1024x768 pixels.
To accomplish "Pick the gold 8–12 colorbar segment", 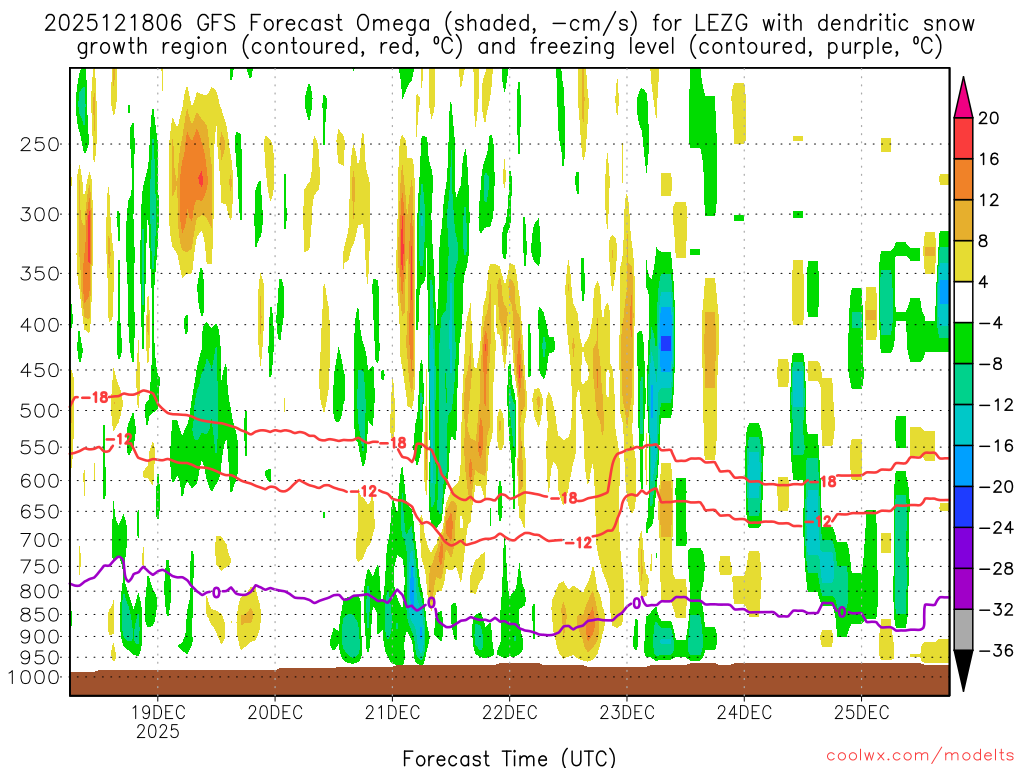I will click(963, 221).
